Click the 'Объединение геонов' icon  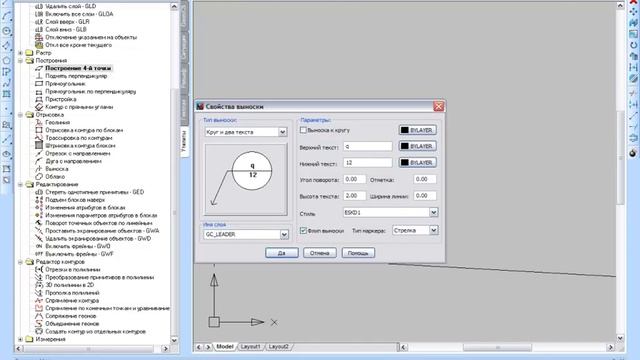[39, 324]
